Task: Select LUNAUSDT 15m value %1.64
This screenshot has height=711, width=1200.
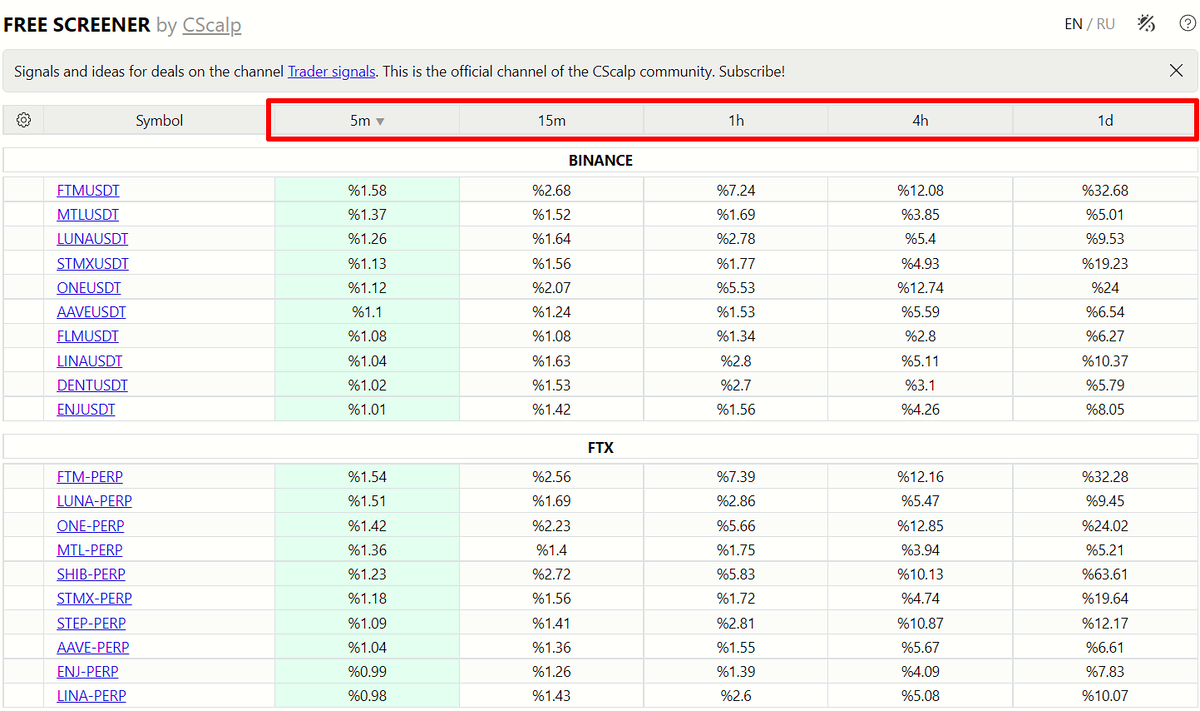Action: 552,239
